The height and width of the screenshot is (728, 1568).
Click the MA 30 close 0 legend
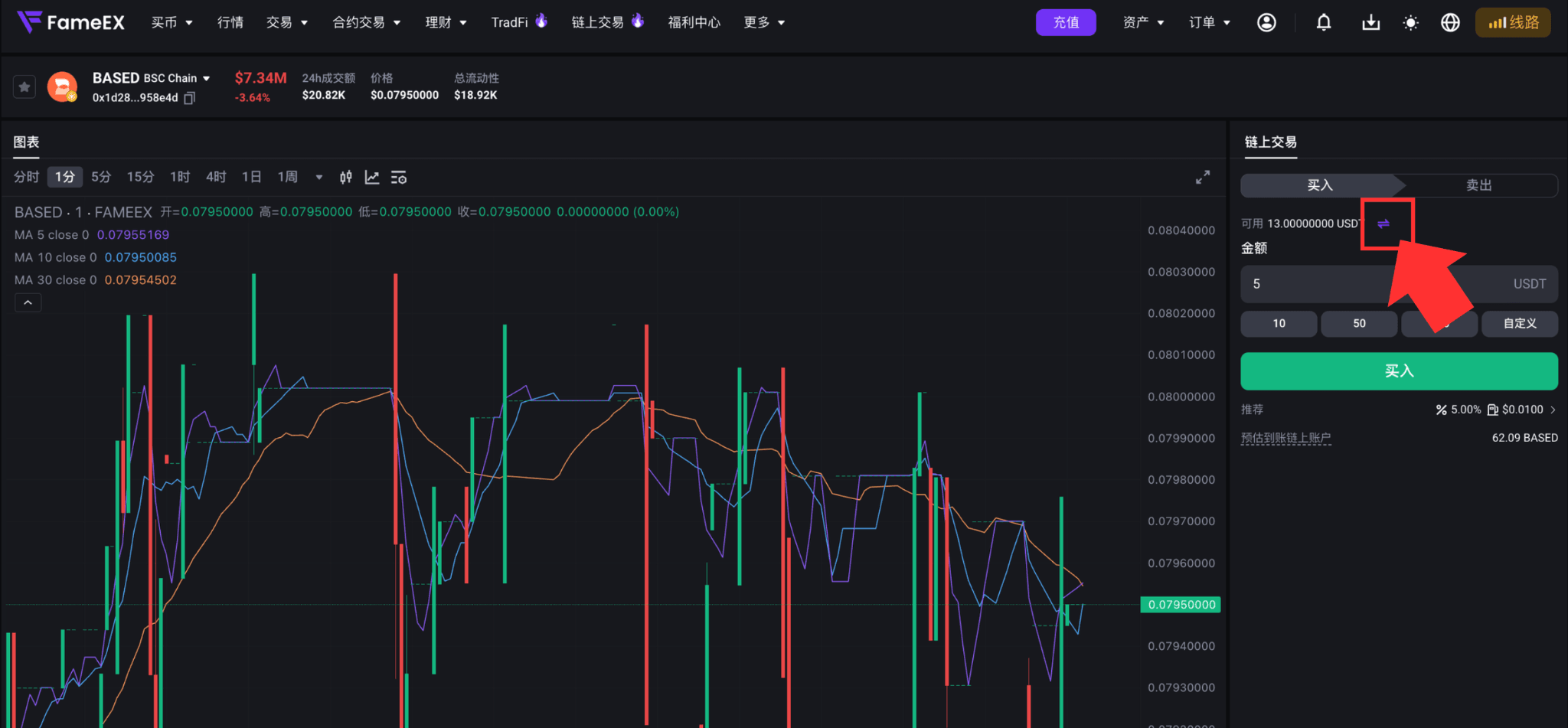tap(96, 280)
